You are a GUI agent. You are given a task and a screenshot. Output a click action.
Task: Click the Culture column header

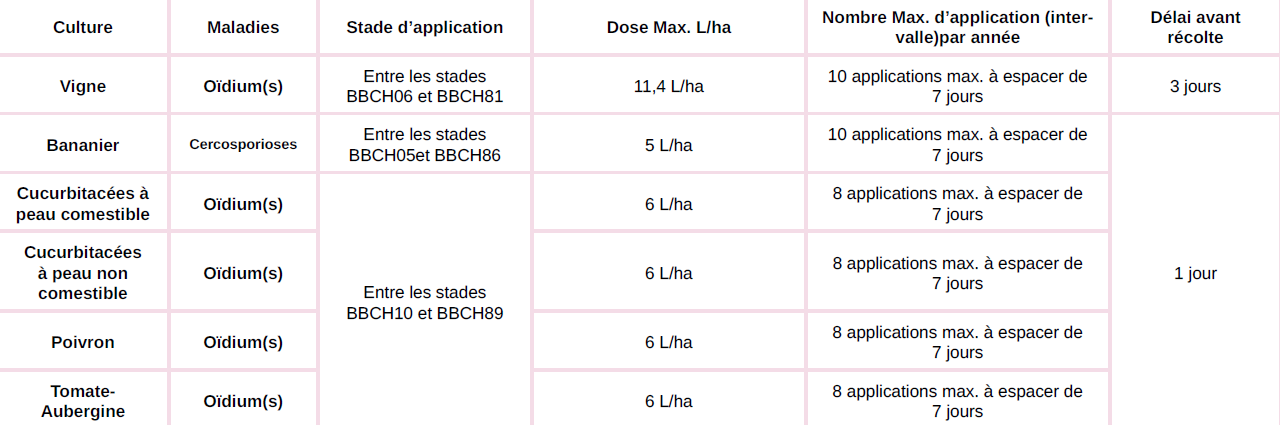point(83,27)
